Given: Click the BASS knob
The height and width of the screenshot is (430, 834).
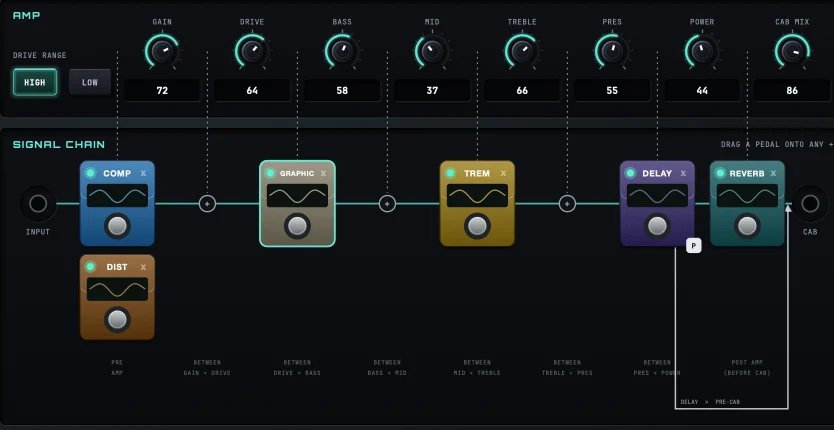Looking at the screenshot, I should (x=342, y=52).
